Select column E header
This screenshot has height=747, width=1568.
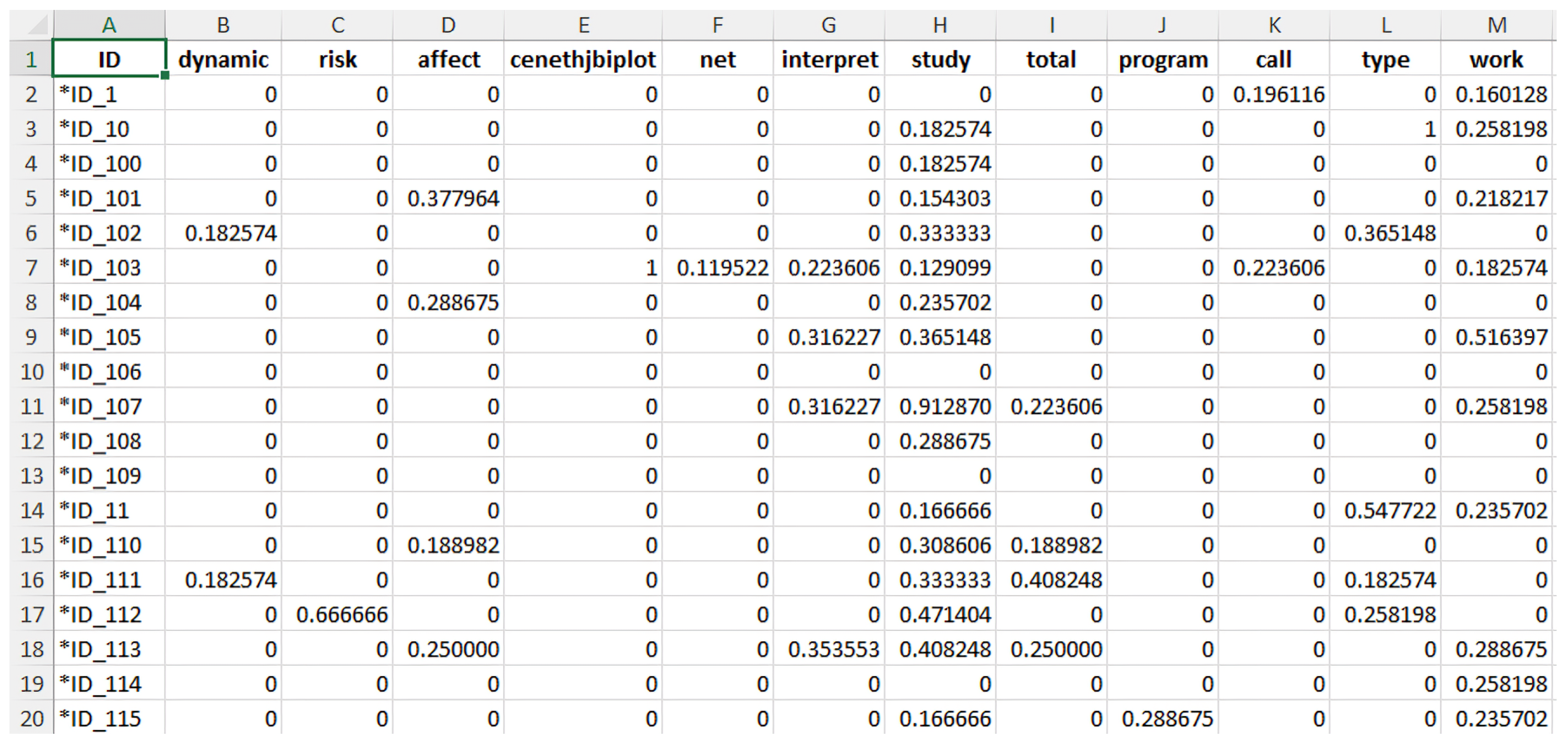point(583,25)
